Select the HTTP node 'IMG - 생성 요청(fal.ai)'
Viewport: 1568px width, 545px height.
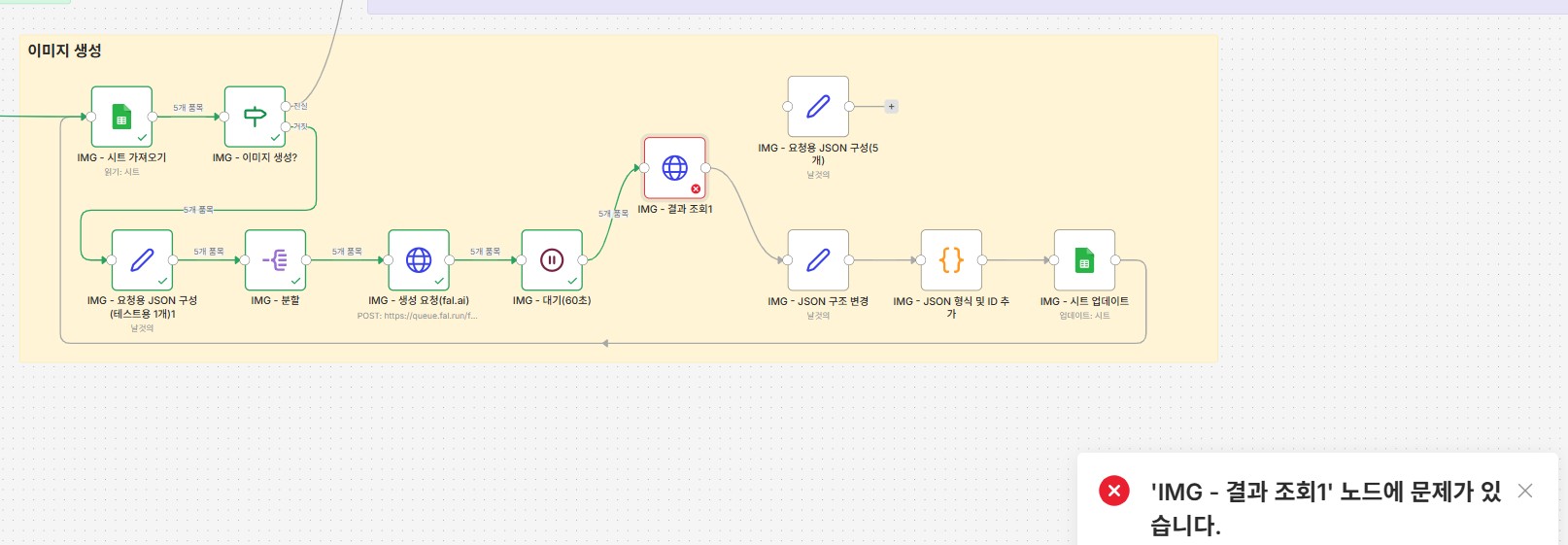(x=419, y=259)
